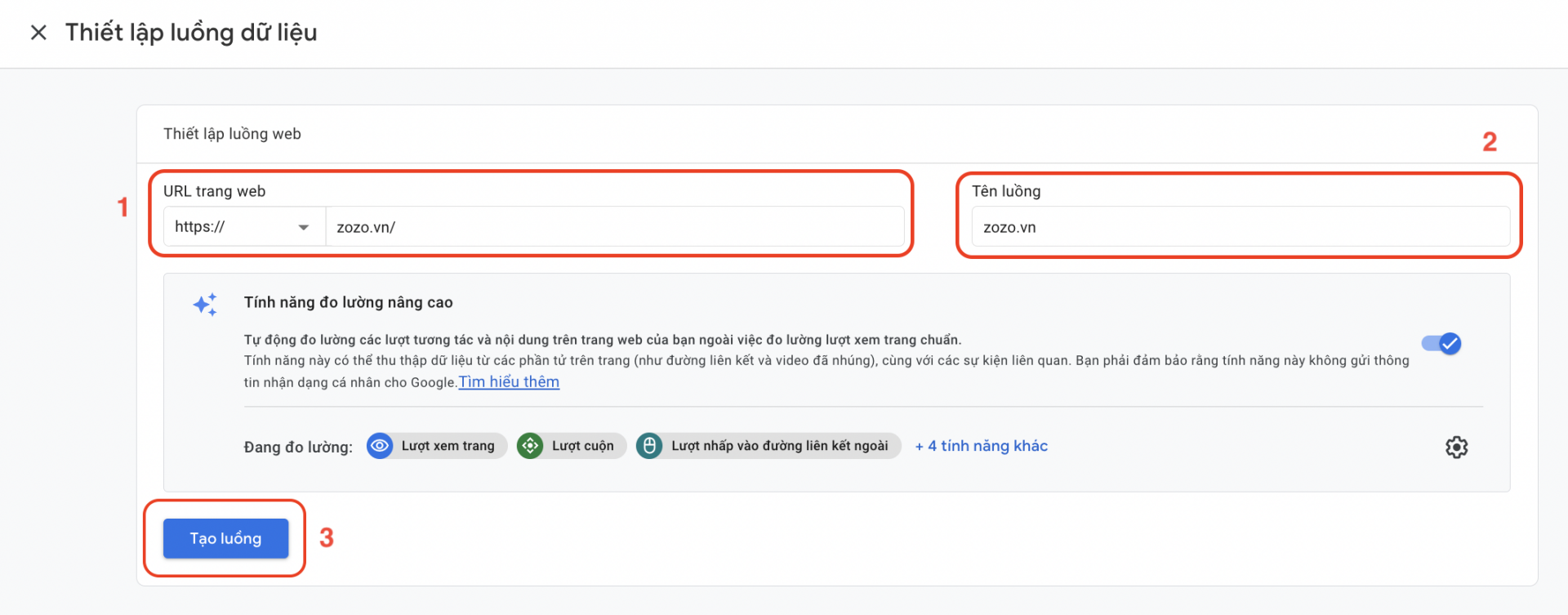The height and width of the screenshot is (615, 1568).
Task: Open the https:// protocol dropdown
Action: point(244,227)
